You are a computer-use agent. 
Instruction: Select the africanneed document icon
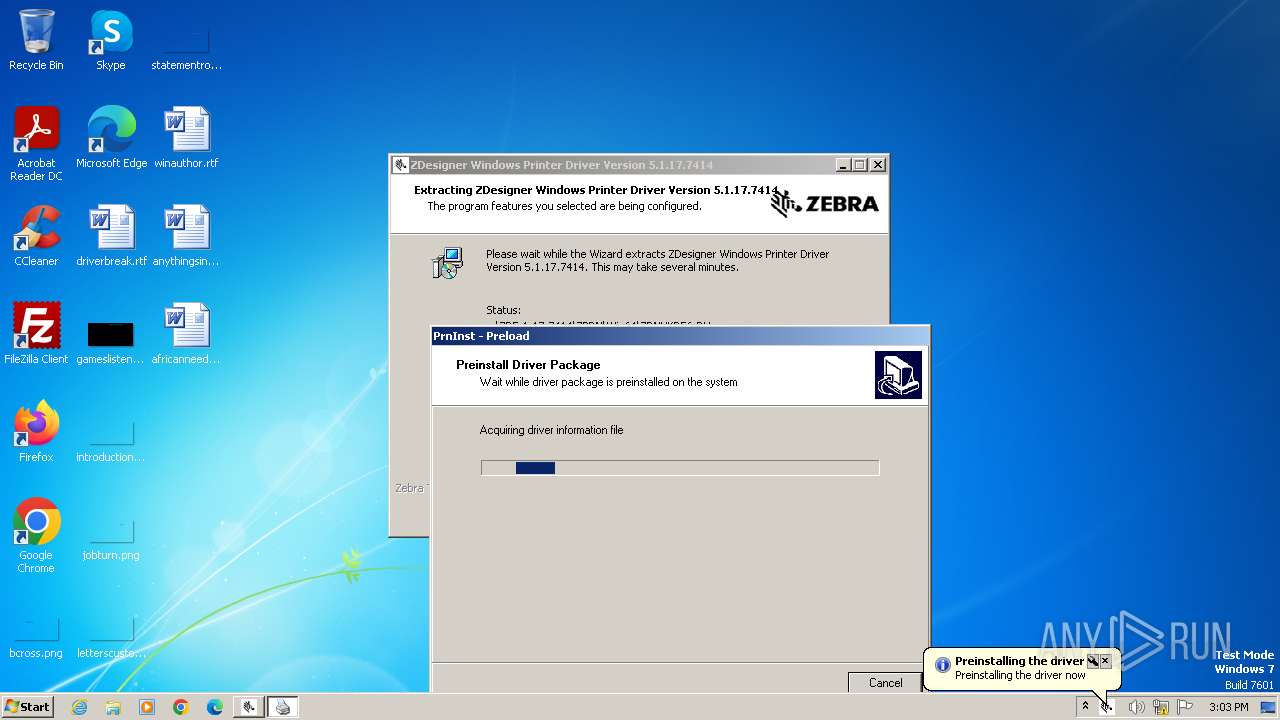point(186,334)
